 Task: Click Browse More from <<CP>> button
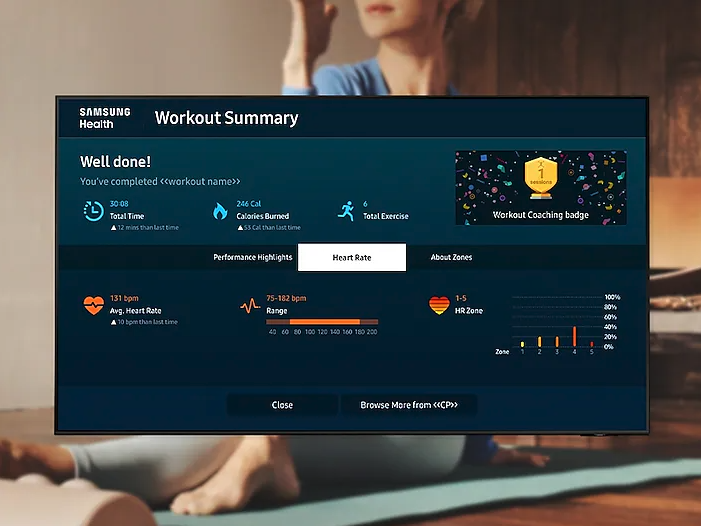click(x=409, y=405)
